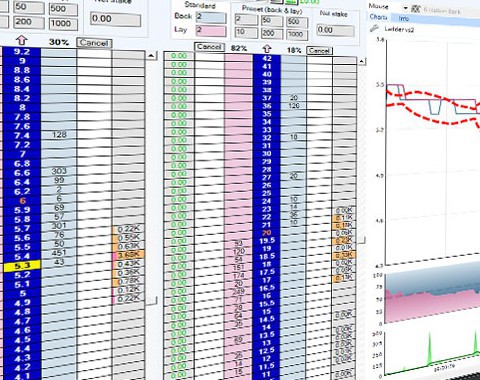
Task: Click the 19.5 price cell
Action: pyautogui.click(x=267, y=241)
